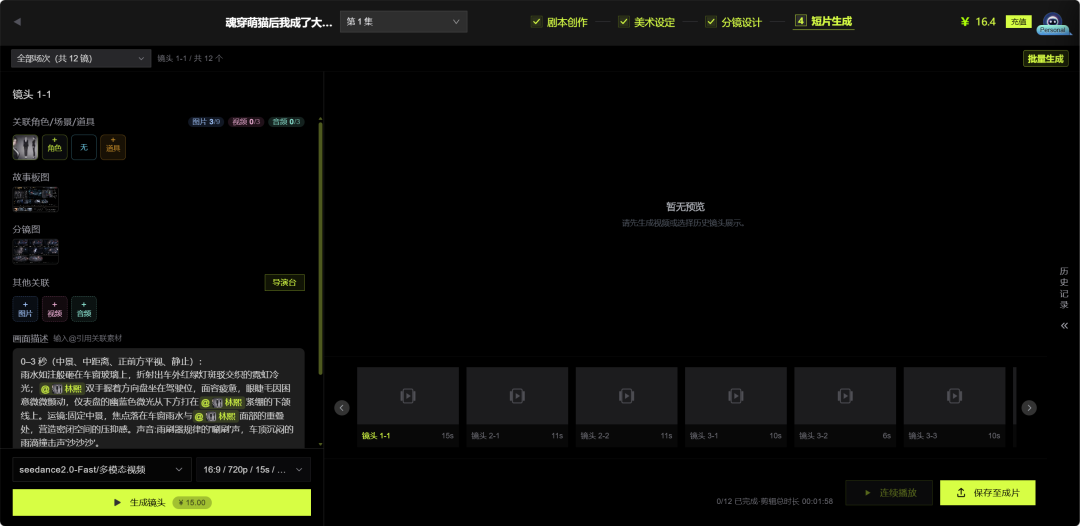Switch to the 短片生成 step tab
This screenshot has width=1080, height=526.
click(x=824, y=21)
